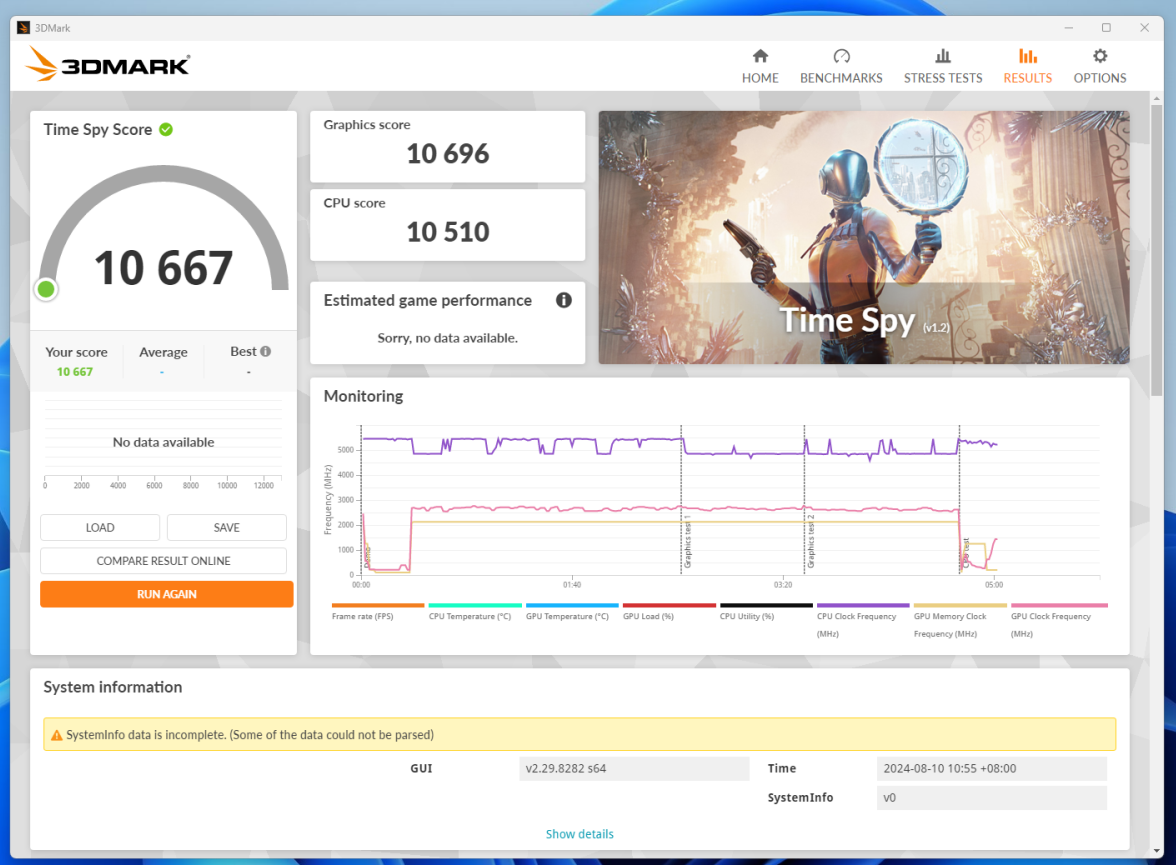Click green validation checkmark beside Time Spy Score

(x=166, y=129)
